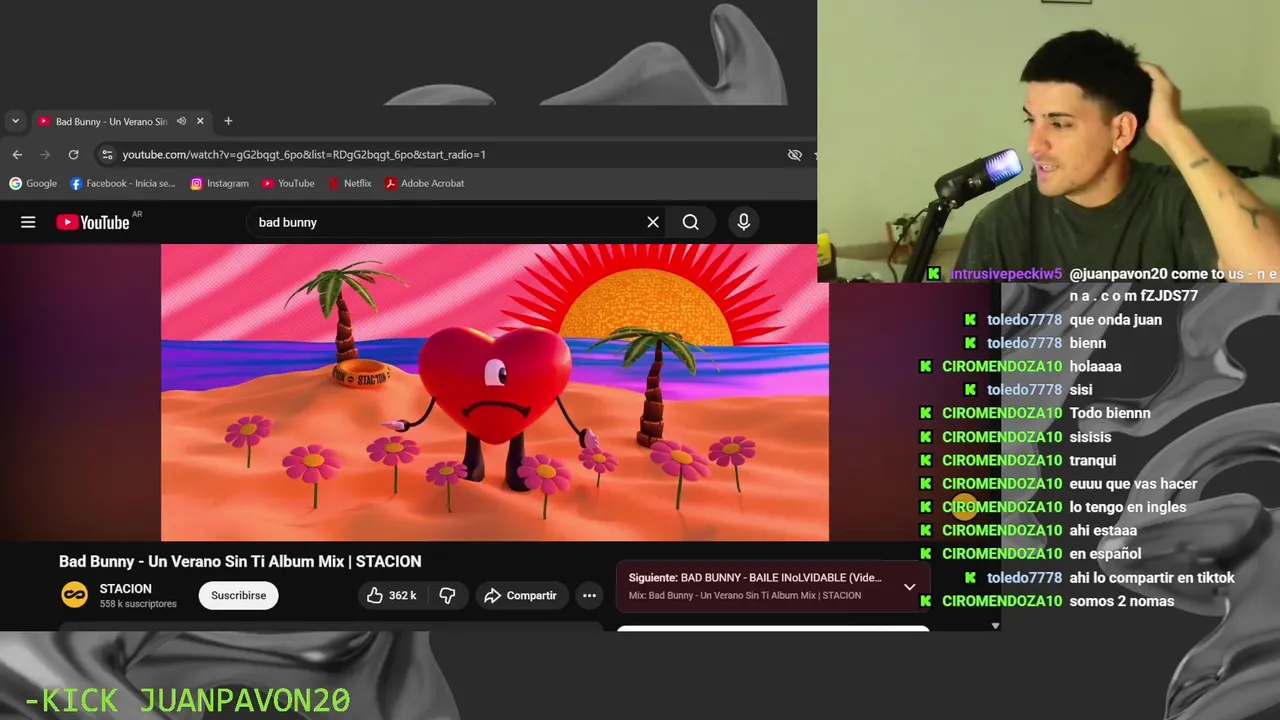Open the Netflix bookmark
The image size is (1280, 720).
(350, 183)
